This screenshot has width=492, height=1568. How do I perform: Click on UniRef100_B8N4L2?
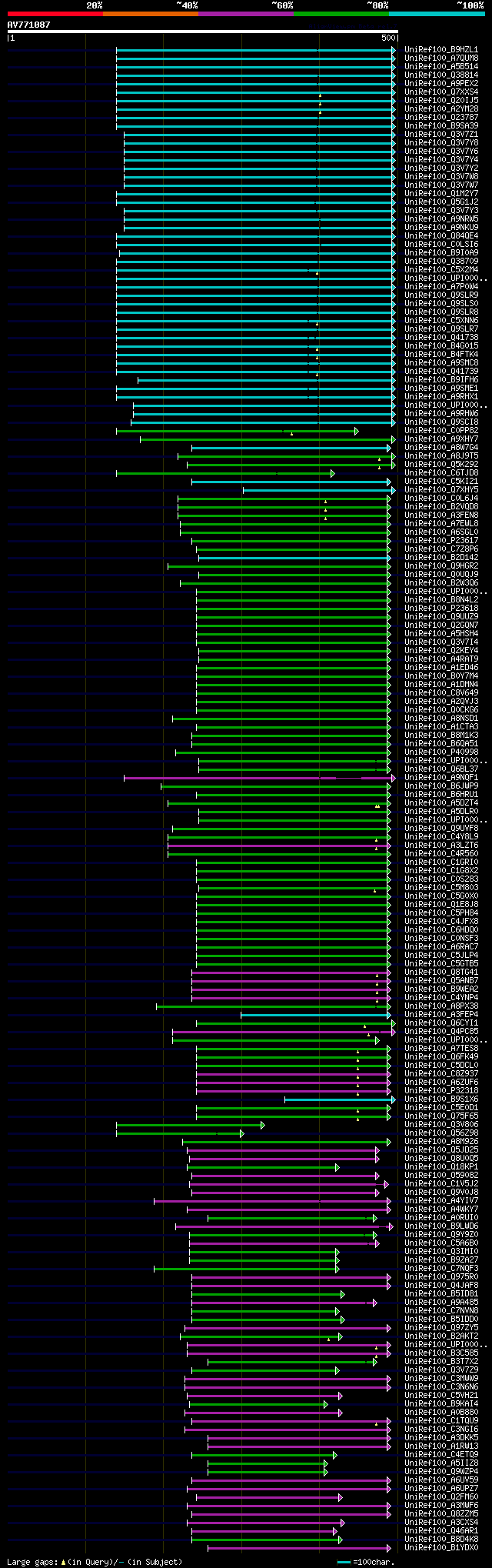tap(441, 600)
